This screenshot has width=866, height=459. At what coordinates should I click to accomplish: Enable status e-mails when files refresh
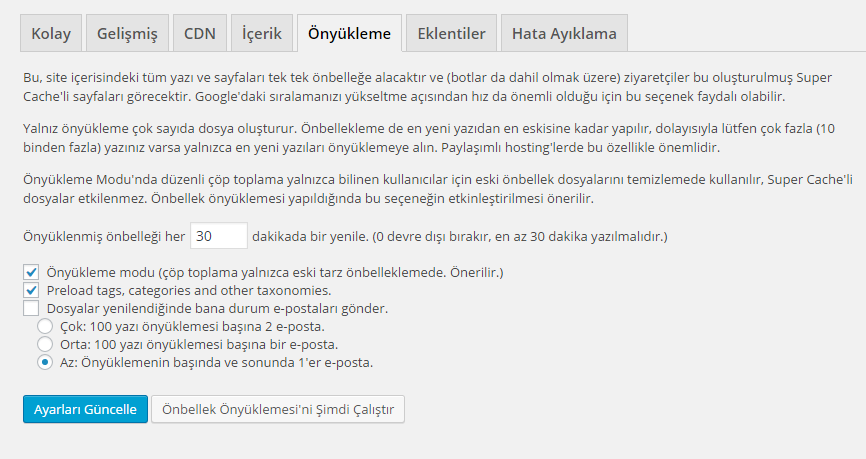[31, 309]
